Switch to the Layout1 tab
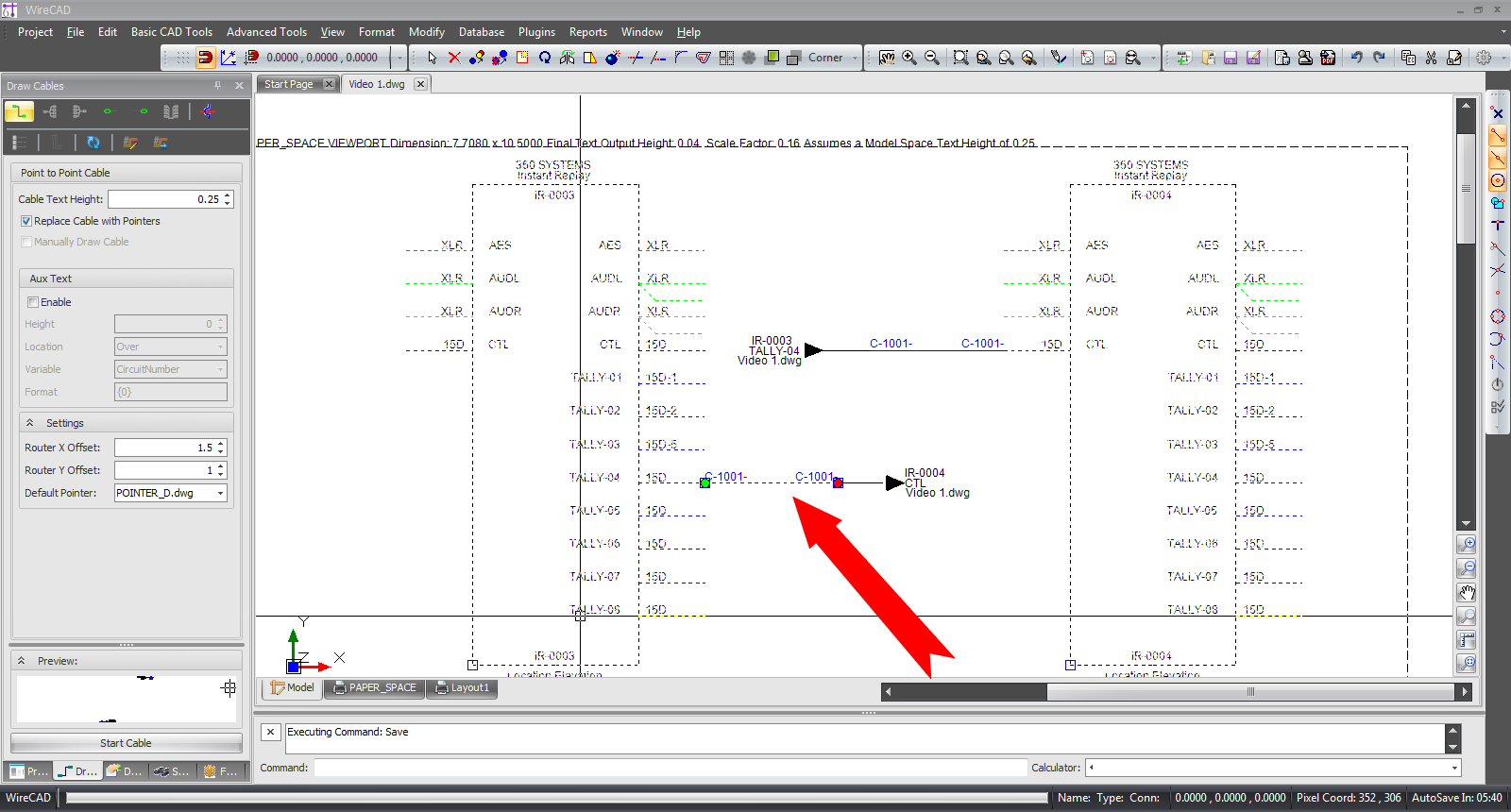1511x812 pixels. (x=462, y=687)
